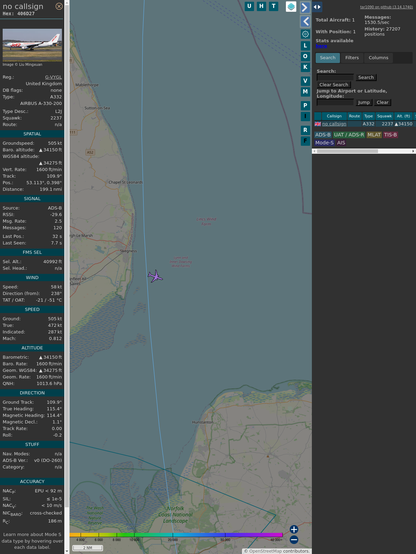This screenshot has height=554, width=416.
Task: Toggle sidebar with the double-arrow button
Action: [317, 7]
